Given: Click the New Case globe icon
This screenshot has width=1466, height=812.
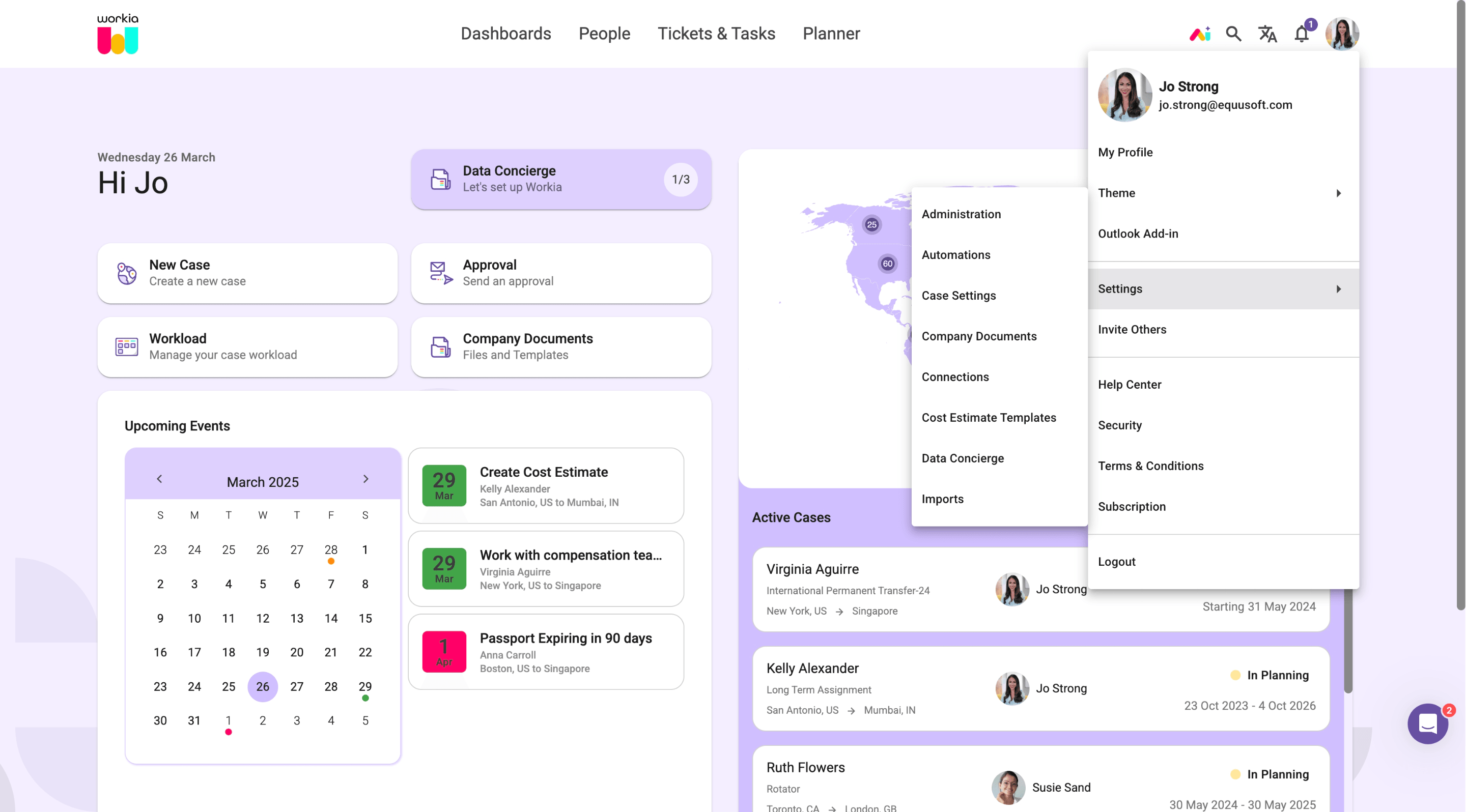Looking at the screenshot, I should pos(126,274).
